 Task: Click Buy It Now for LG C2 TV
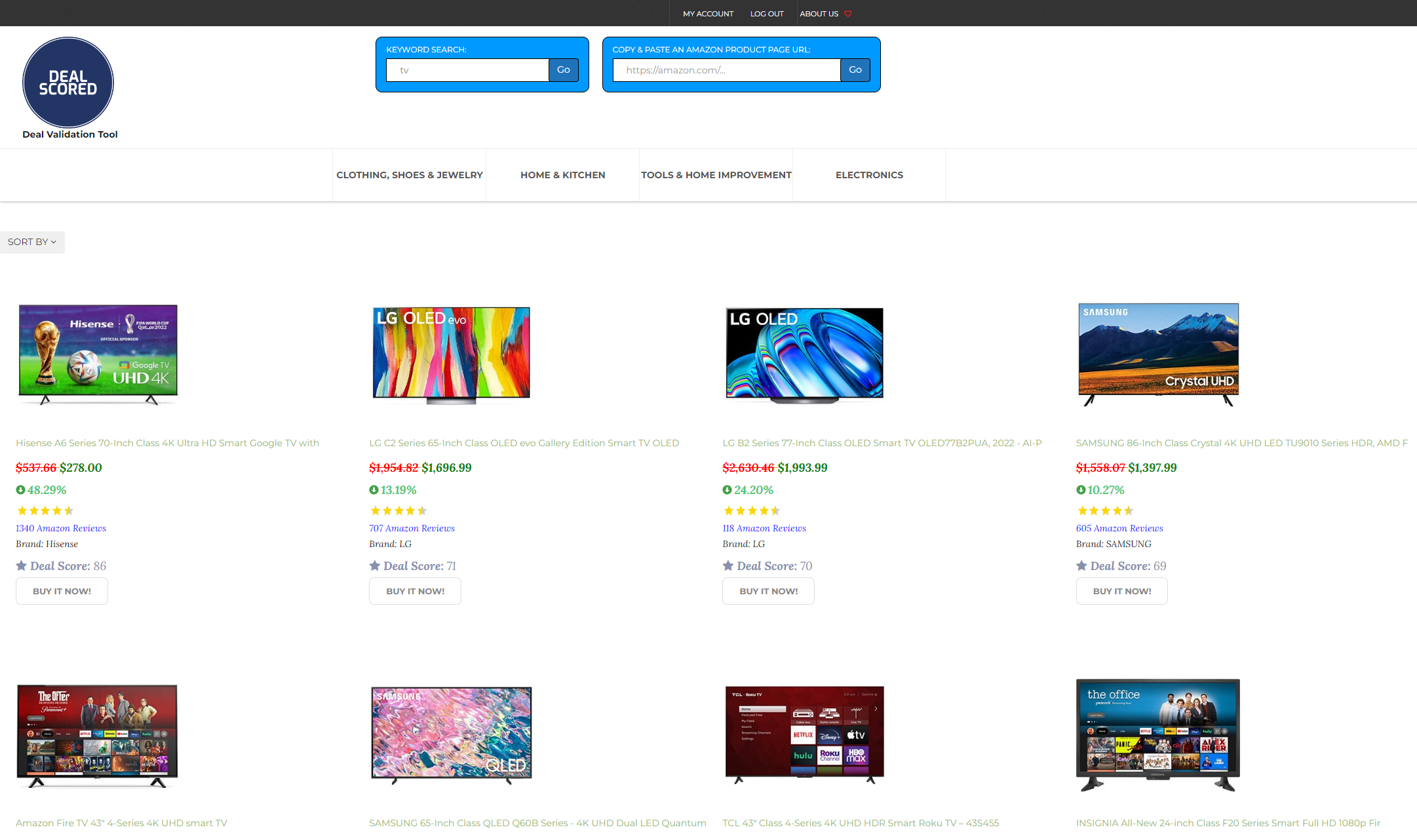[x=415, y=591]
